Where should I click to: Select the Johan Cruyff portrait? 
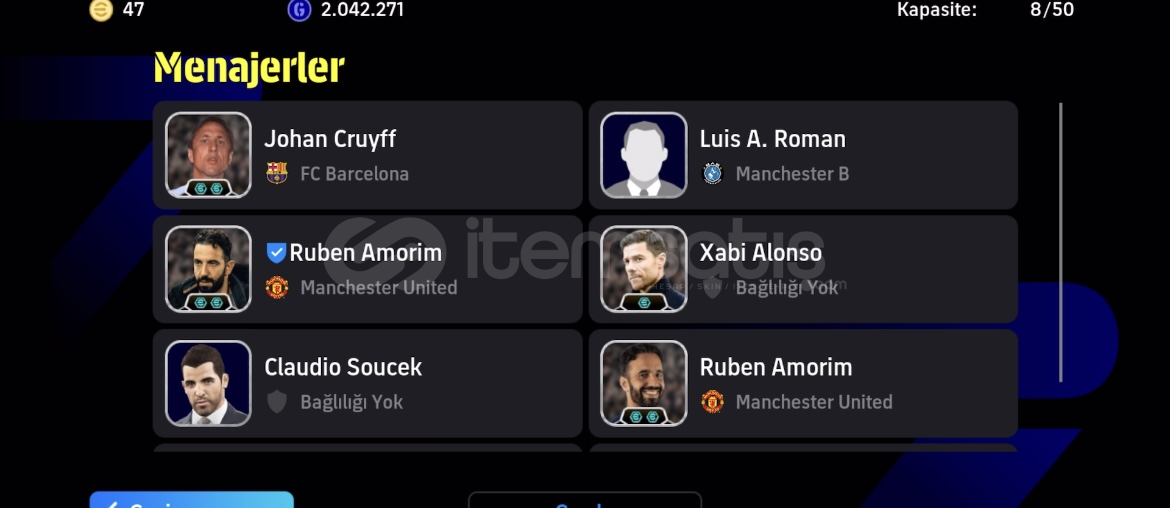[208, 155]
